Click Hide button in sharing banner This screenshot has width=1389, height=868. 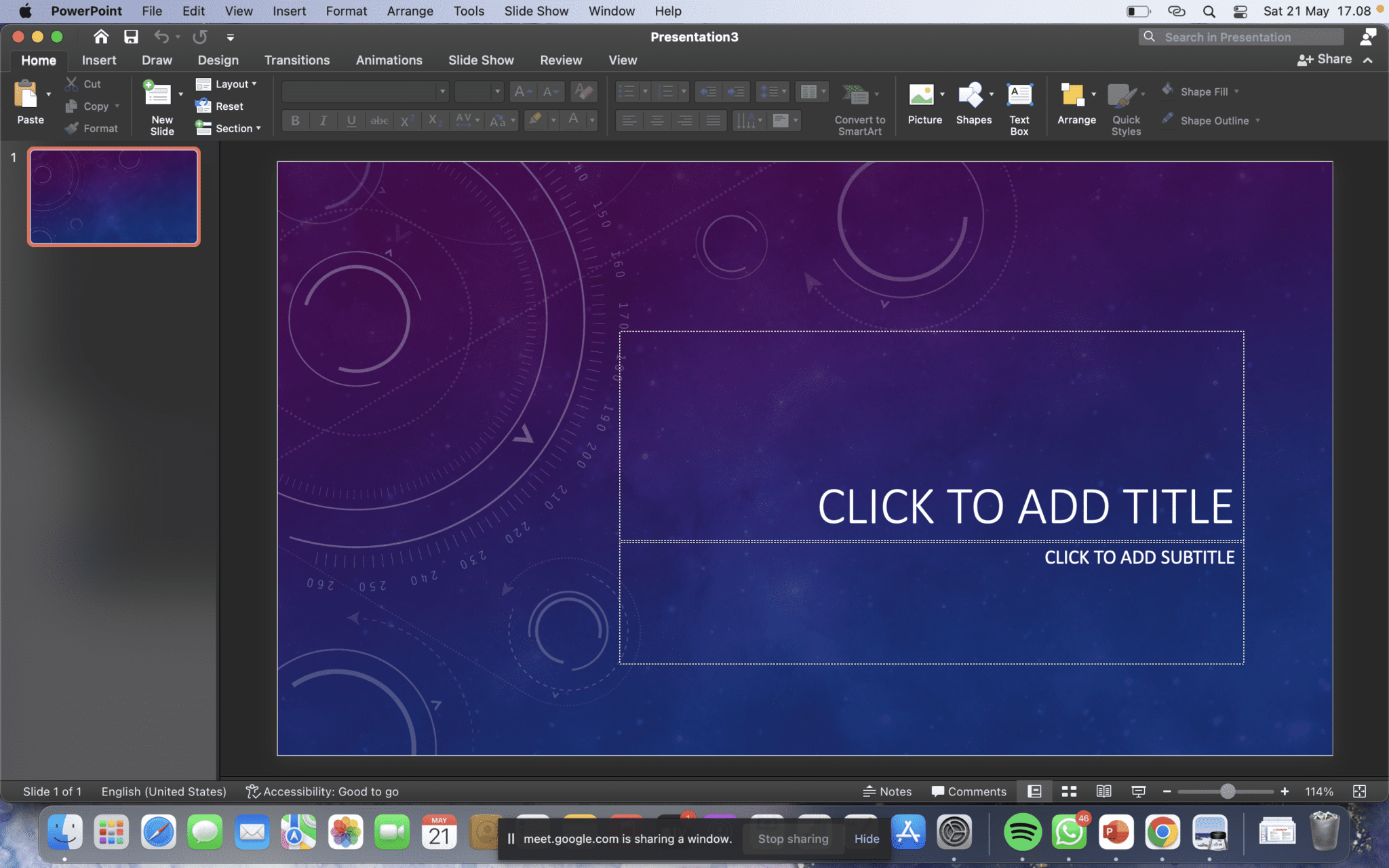click(x=865, y=837)
